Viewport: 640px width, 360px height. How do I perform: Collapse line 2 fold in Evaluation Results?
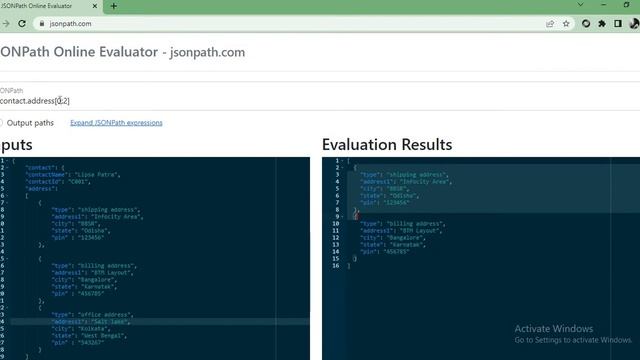342,168
